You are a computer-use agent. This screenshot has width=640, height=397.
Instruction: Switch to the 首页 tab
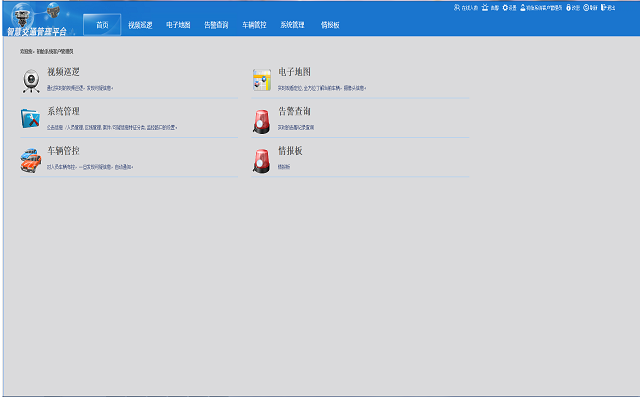tap(102, 25)
